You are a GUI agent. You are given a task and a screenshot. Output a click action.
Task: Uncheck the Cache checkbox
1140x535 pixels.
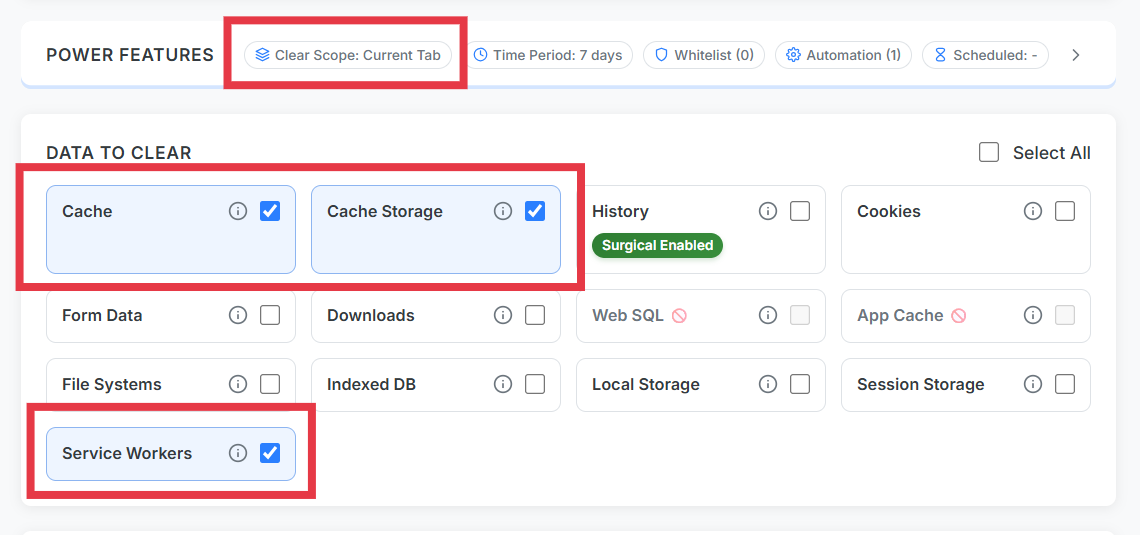[x=270, y=212]
